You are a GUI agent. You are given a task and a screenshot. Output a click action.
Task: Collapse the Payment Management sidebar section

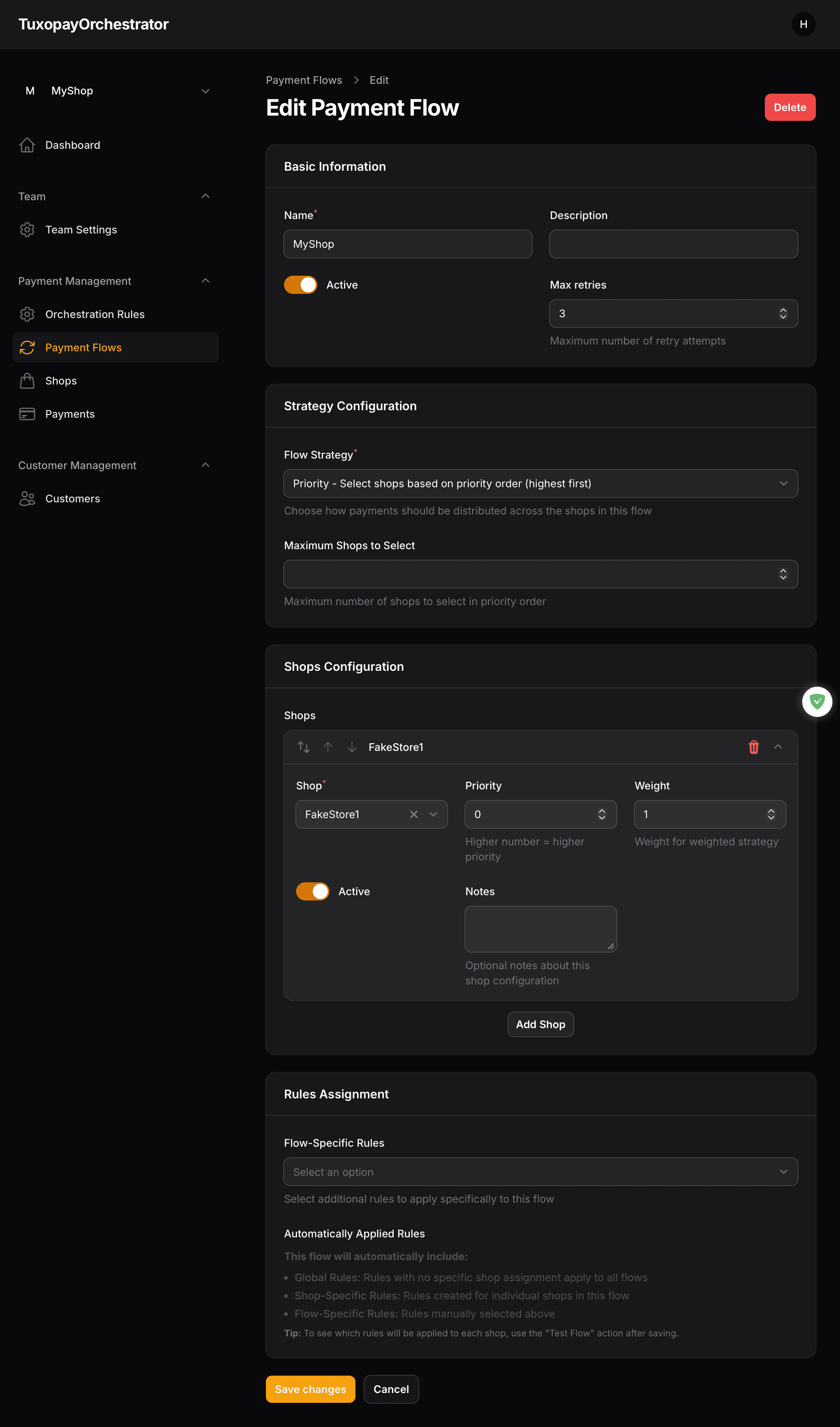tap(205, 281)
